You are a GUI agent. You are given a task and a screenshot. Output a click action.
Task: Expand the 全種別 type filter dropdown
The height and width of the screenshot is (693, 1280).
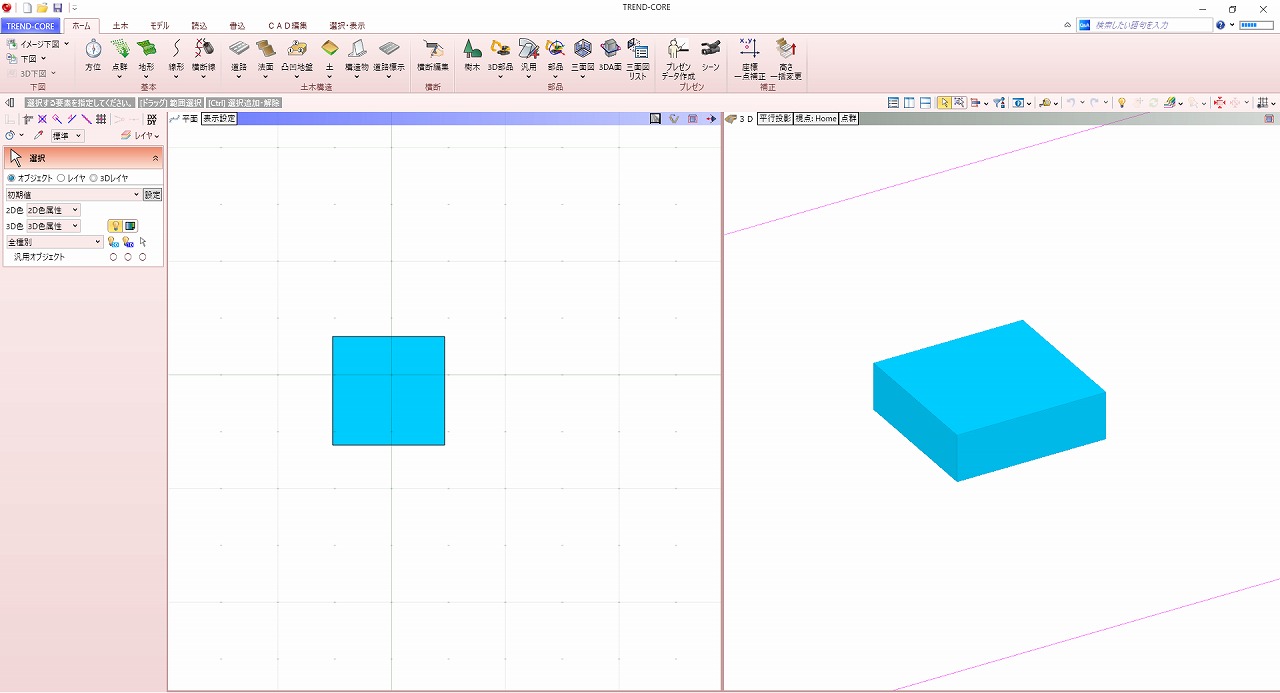[x=55, y=241]
